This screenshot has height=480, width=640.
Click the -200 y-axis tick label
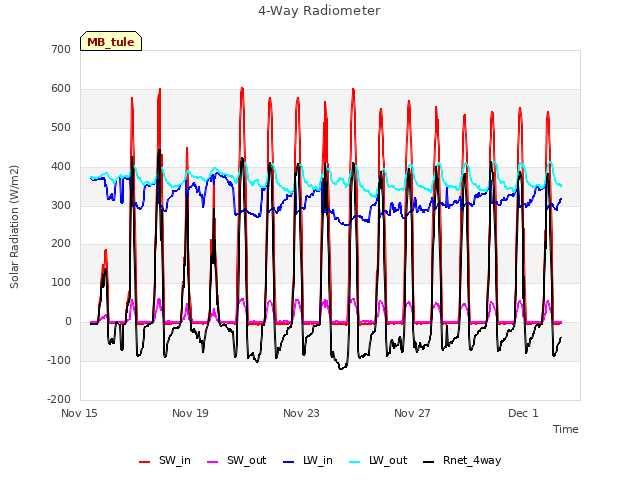tap(59, 399)
